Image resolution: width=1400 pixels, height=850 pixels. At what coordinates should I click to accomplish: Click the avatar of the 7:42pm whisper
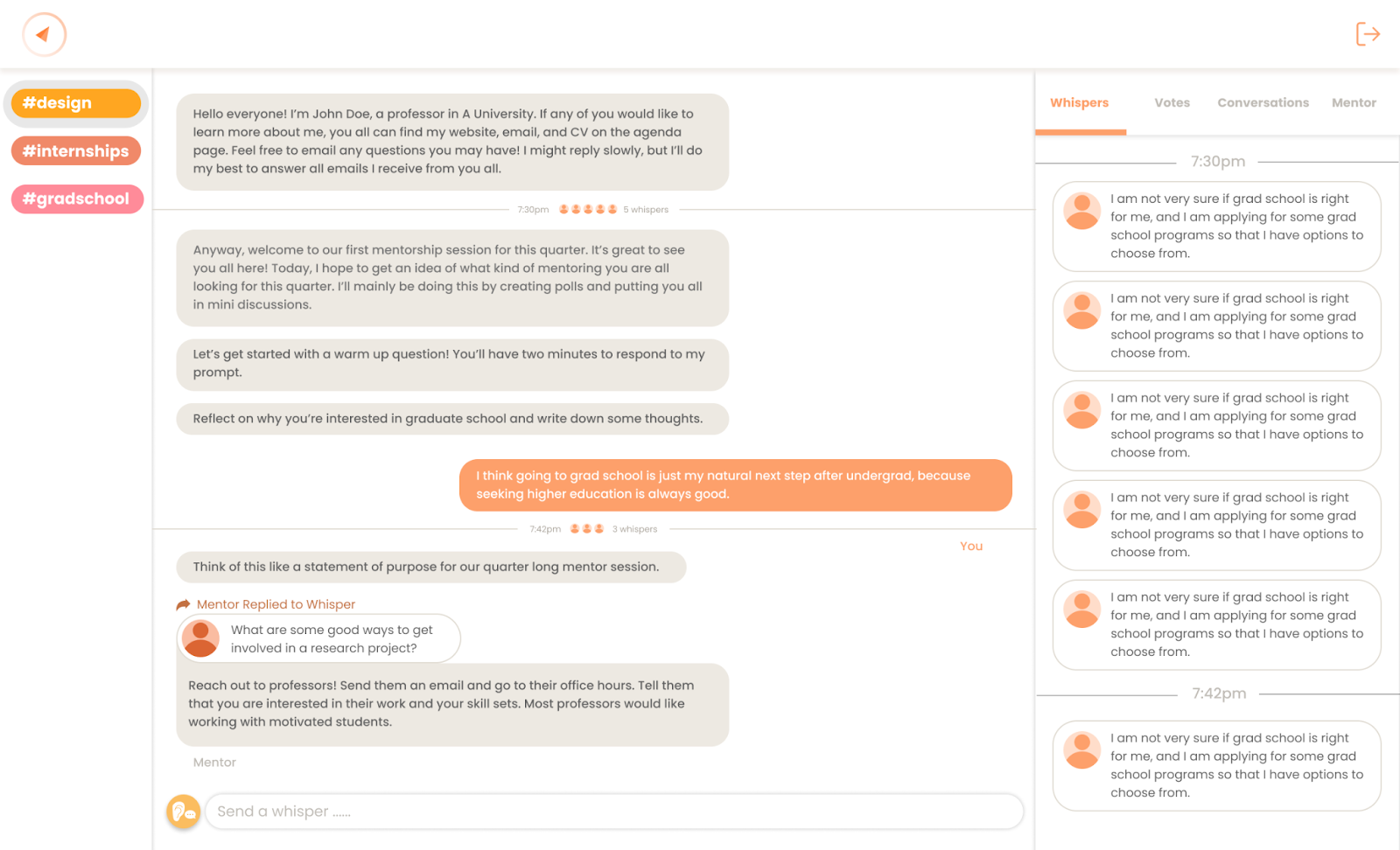[x=1081, y=749]
